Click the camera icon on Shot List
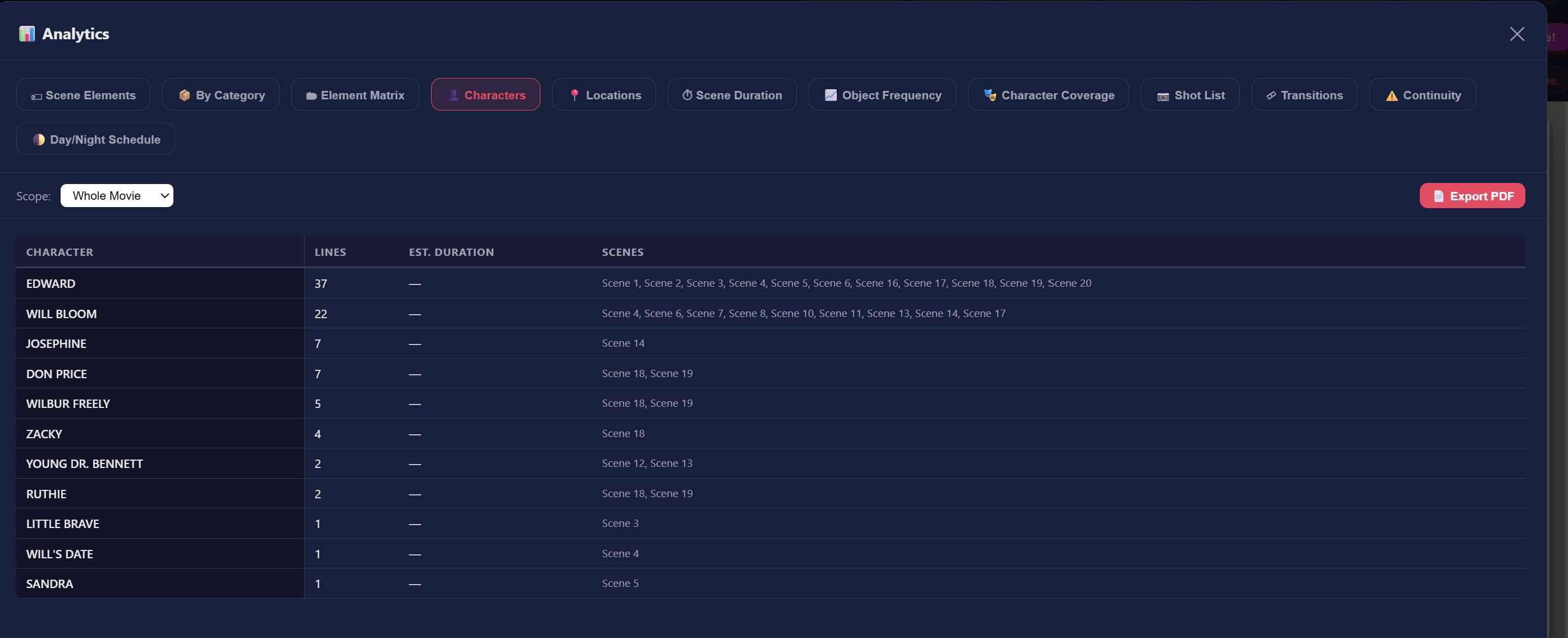Screen dimensions: 1568x638 click(x=1163, y=96)
